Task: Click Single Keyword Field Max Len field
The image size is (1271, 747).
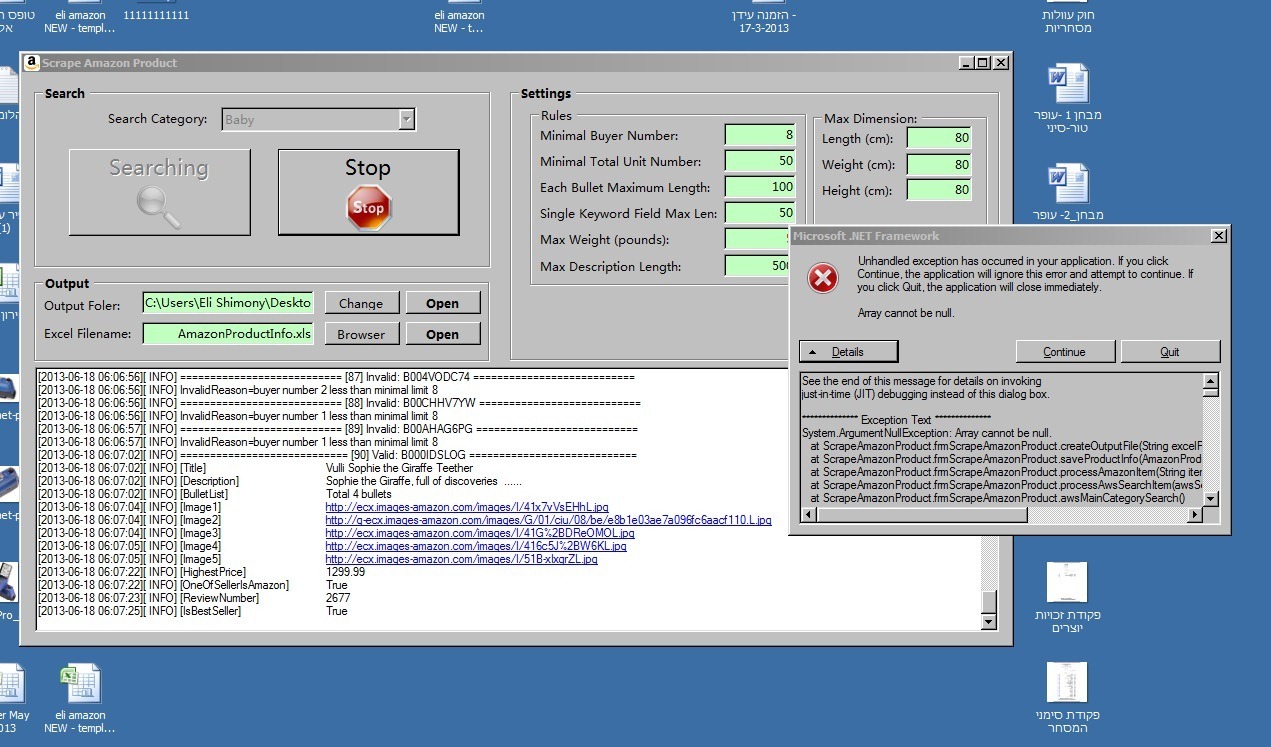Action: [760, 213]
